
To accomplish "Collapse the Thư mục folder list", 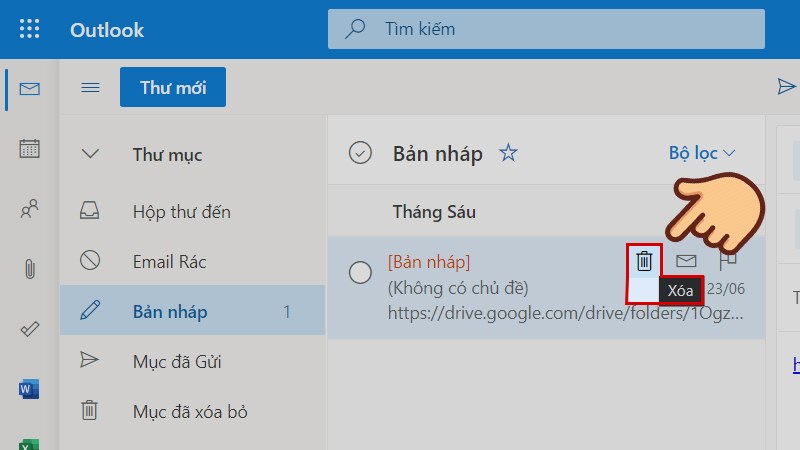I will click(x=90, y=154).
